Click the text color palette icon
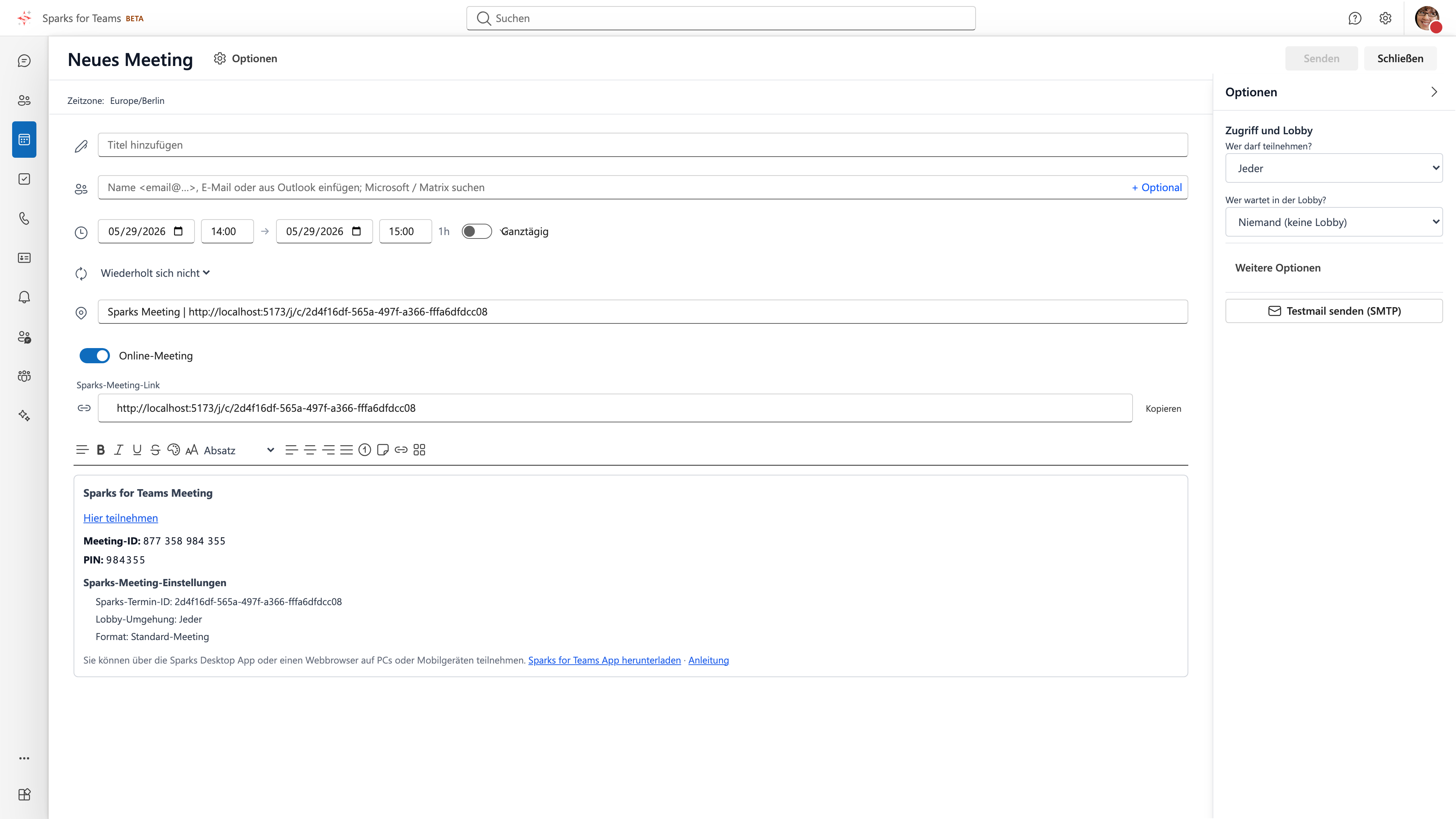The image size is (1456, 819). tap(174, 450)
